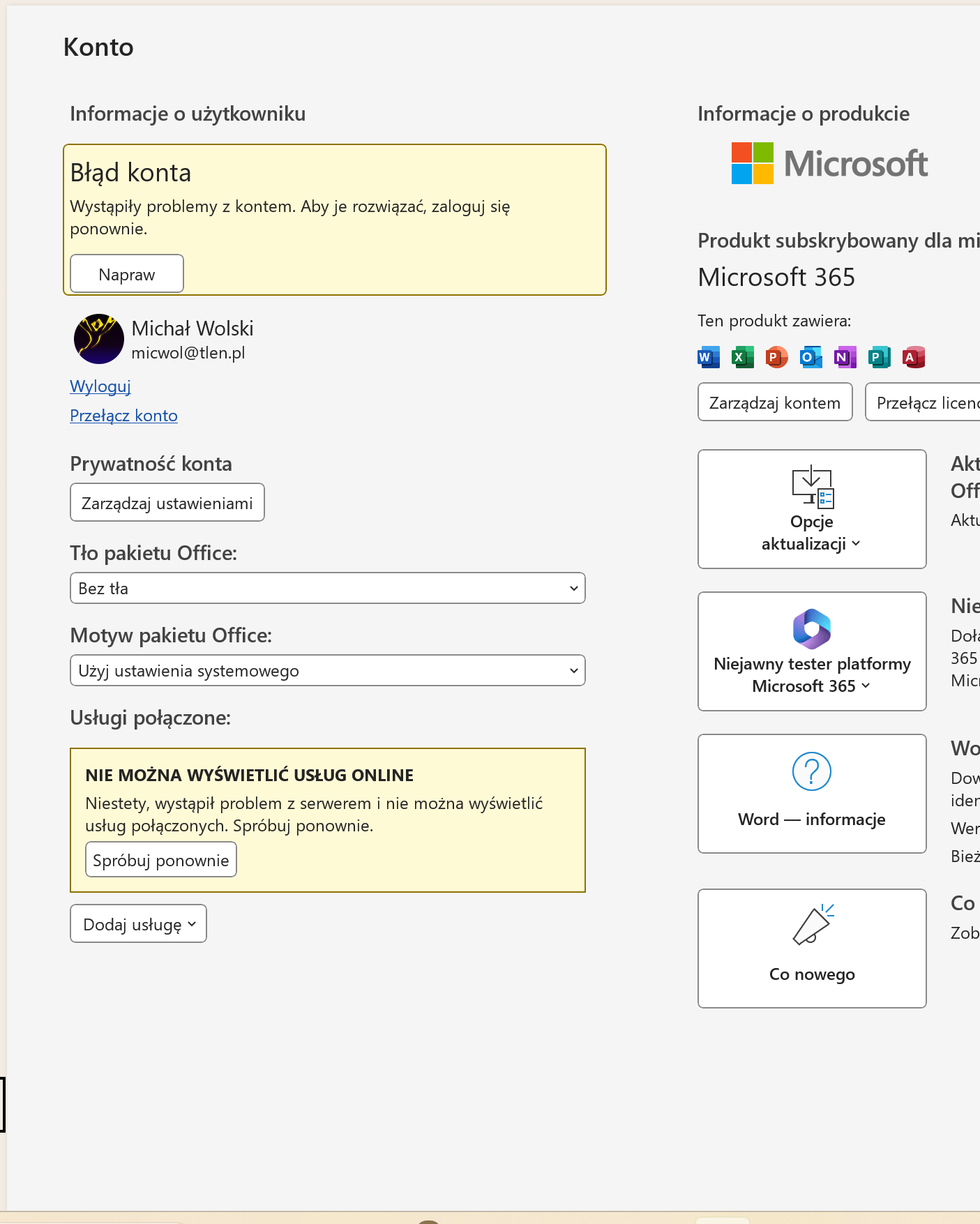Viewport: 980px width, 1224px height.
Task: Click the Napraw button
Action: [127, 273]
